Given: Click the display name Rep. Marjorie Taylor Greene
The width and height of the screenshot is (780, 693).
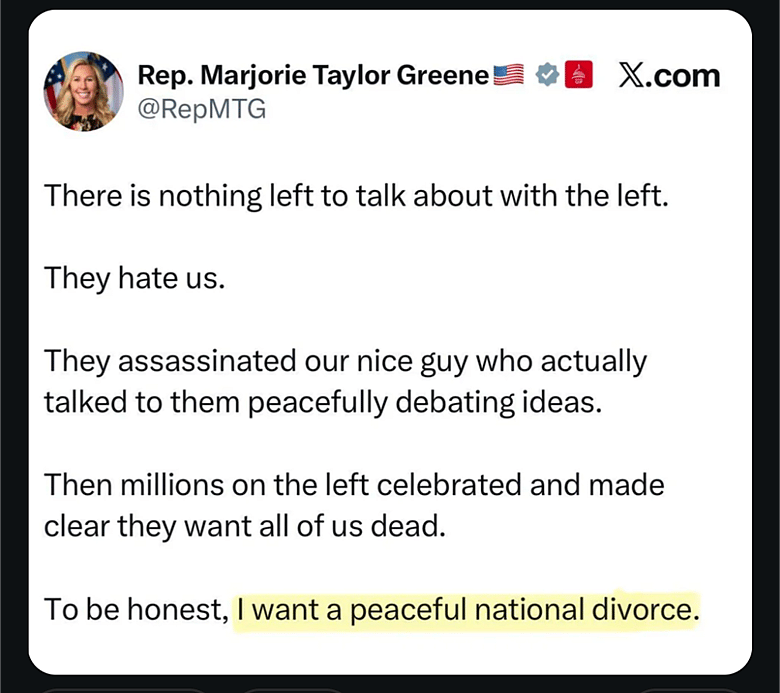Looking at the screenshot, I should click(x=313, y=75).
